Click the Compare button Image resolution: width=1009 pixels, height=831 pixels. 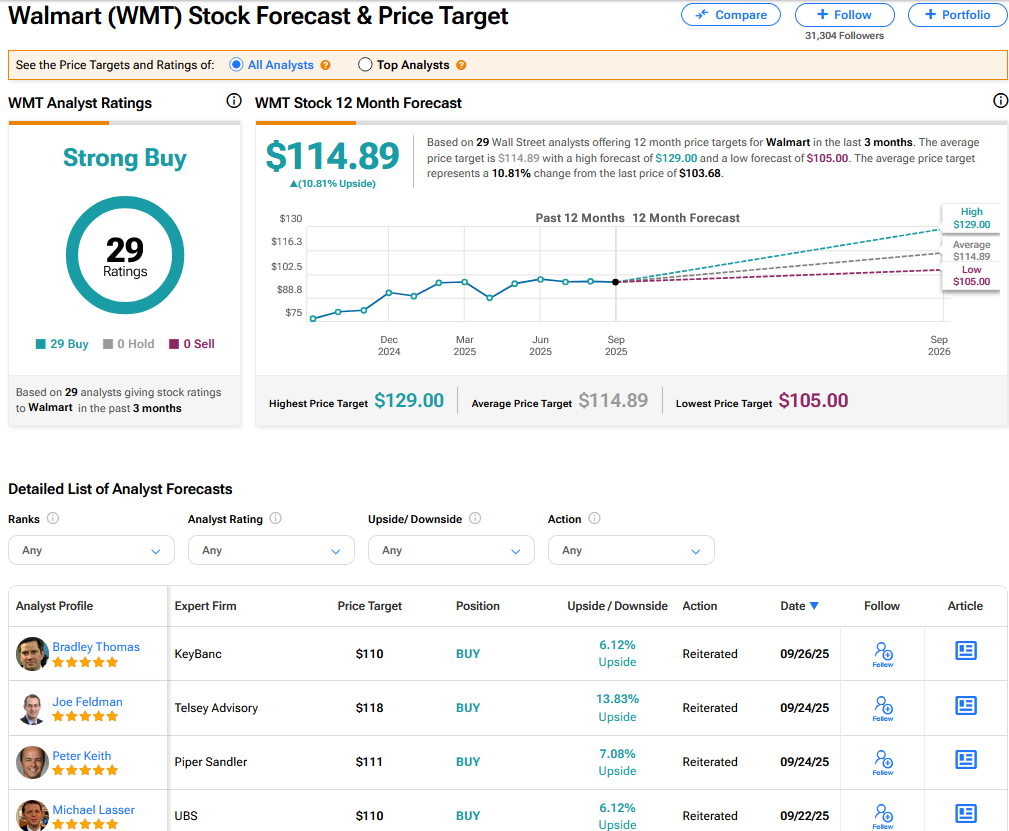731,15
